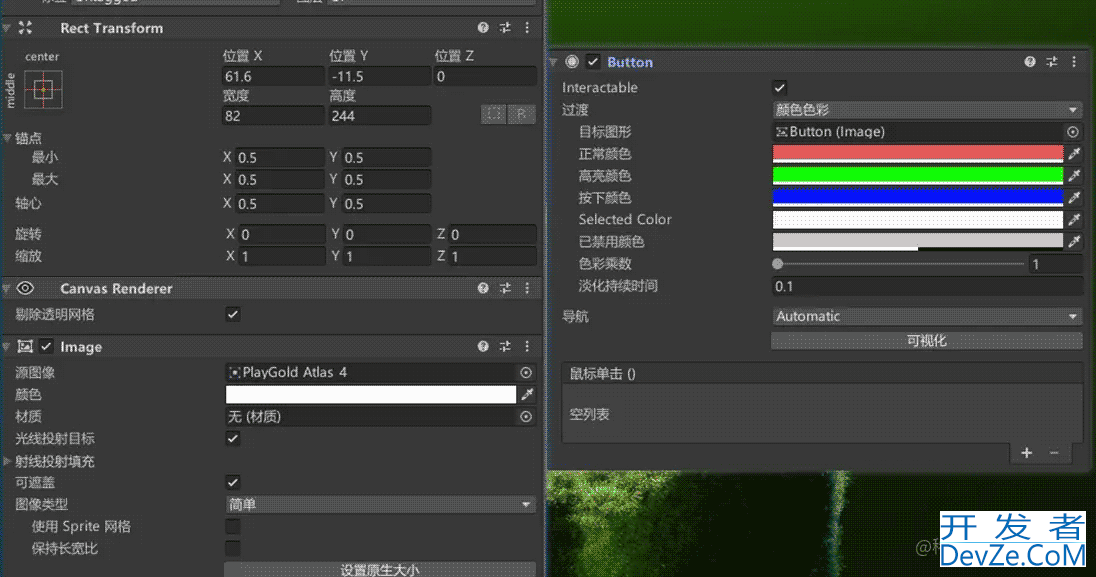Disable the Image component checkbox

tap(46, 347)
